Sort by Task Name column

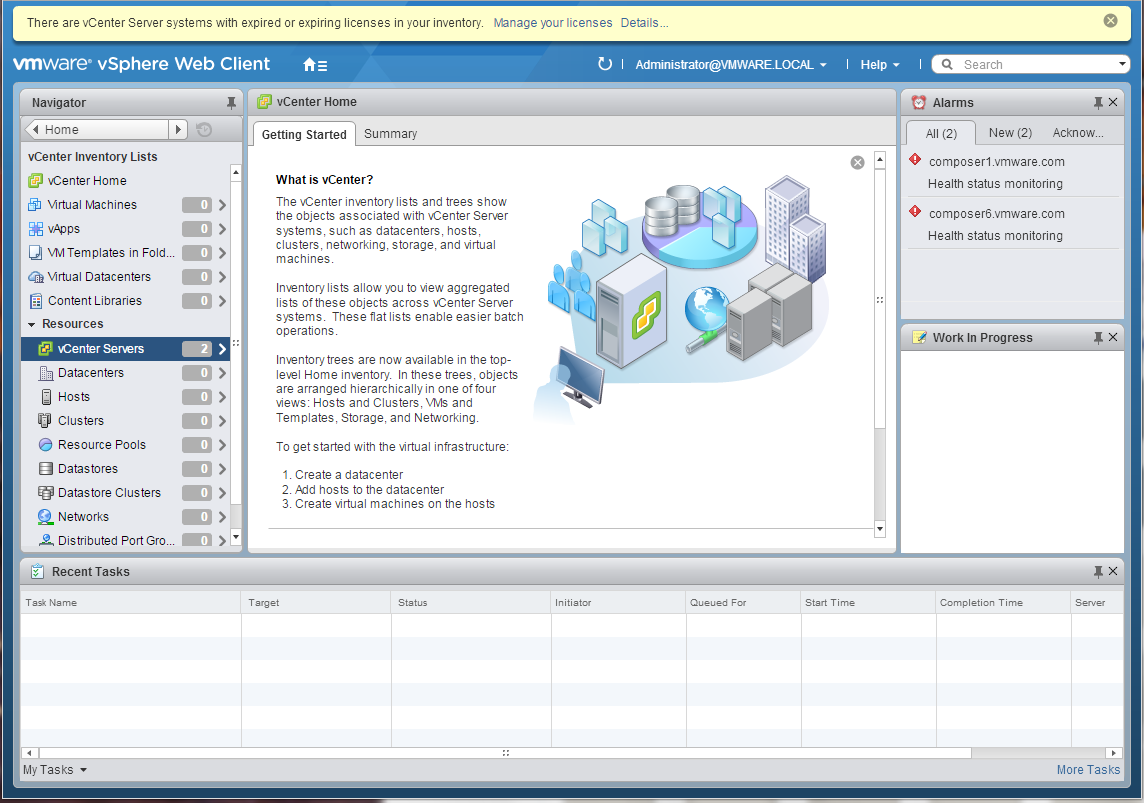click(x=130, y=602)
